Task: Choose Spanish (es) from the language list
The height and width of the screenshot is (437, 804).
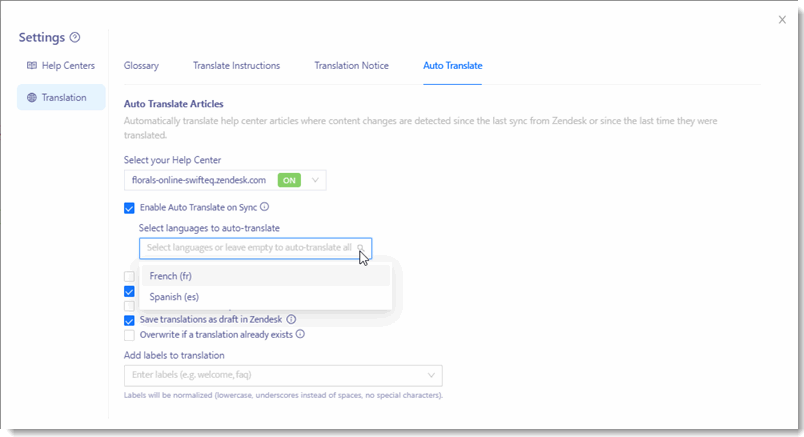Action: point(265,296)
